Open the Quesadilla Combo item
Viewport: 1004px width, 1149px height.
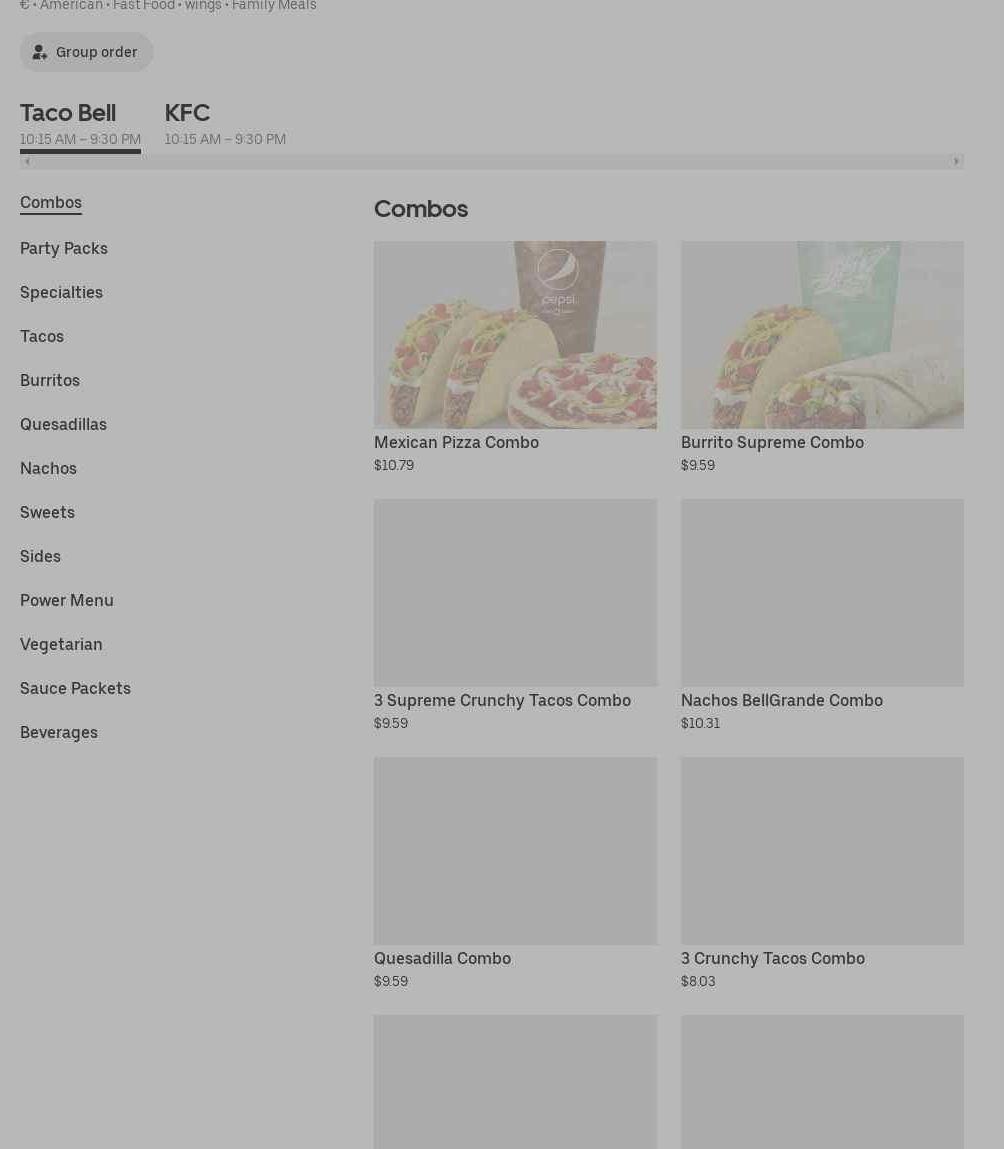(442, 958)
